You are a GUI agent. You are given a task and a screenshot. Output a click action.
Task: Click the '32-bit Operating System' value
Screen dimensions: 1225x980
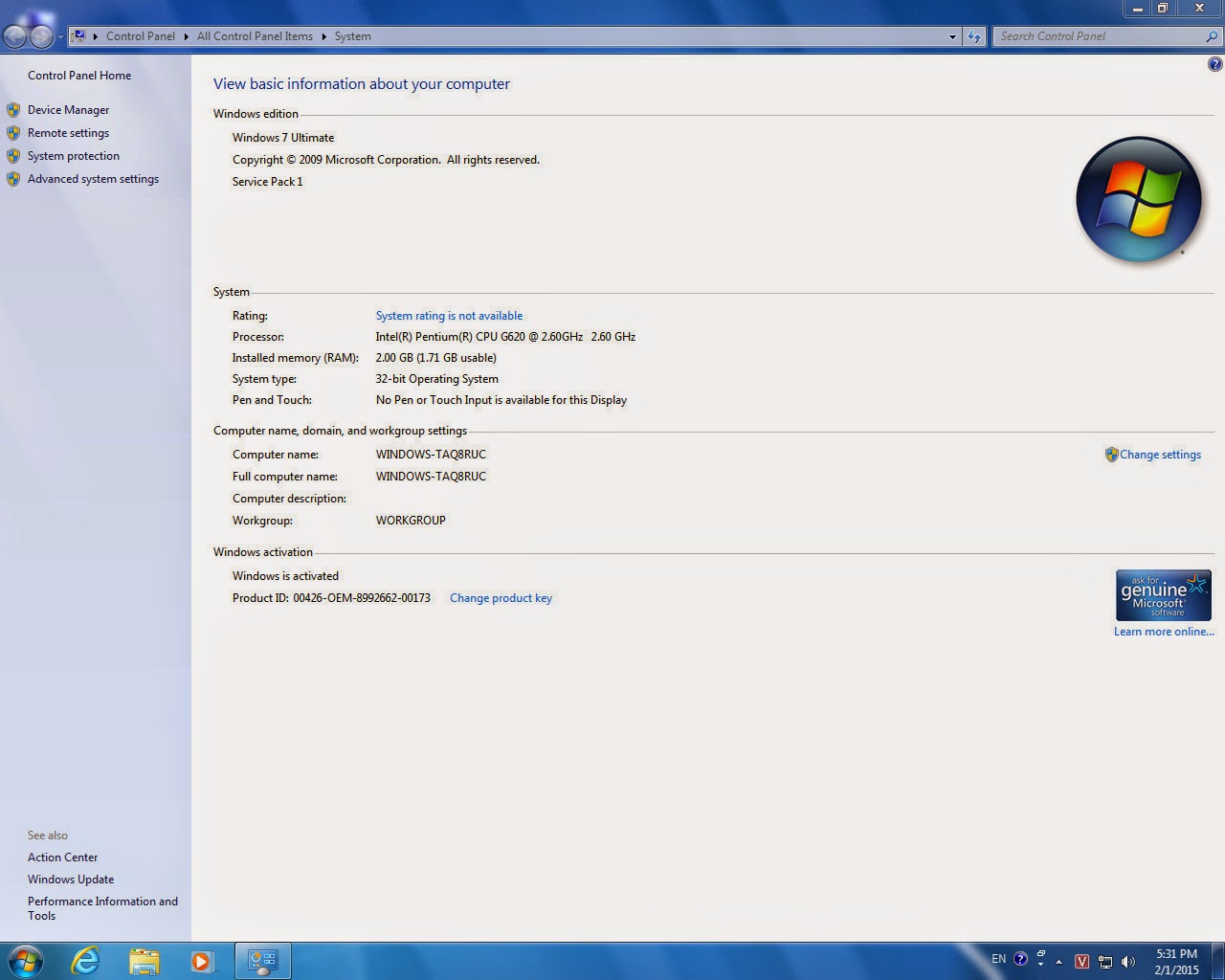point(436,379)
